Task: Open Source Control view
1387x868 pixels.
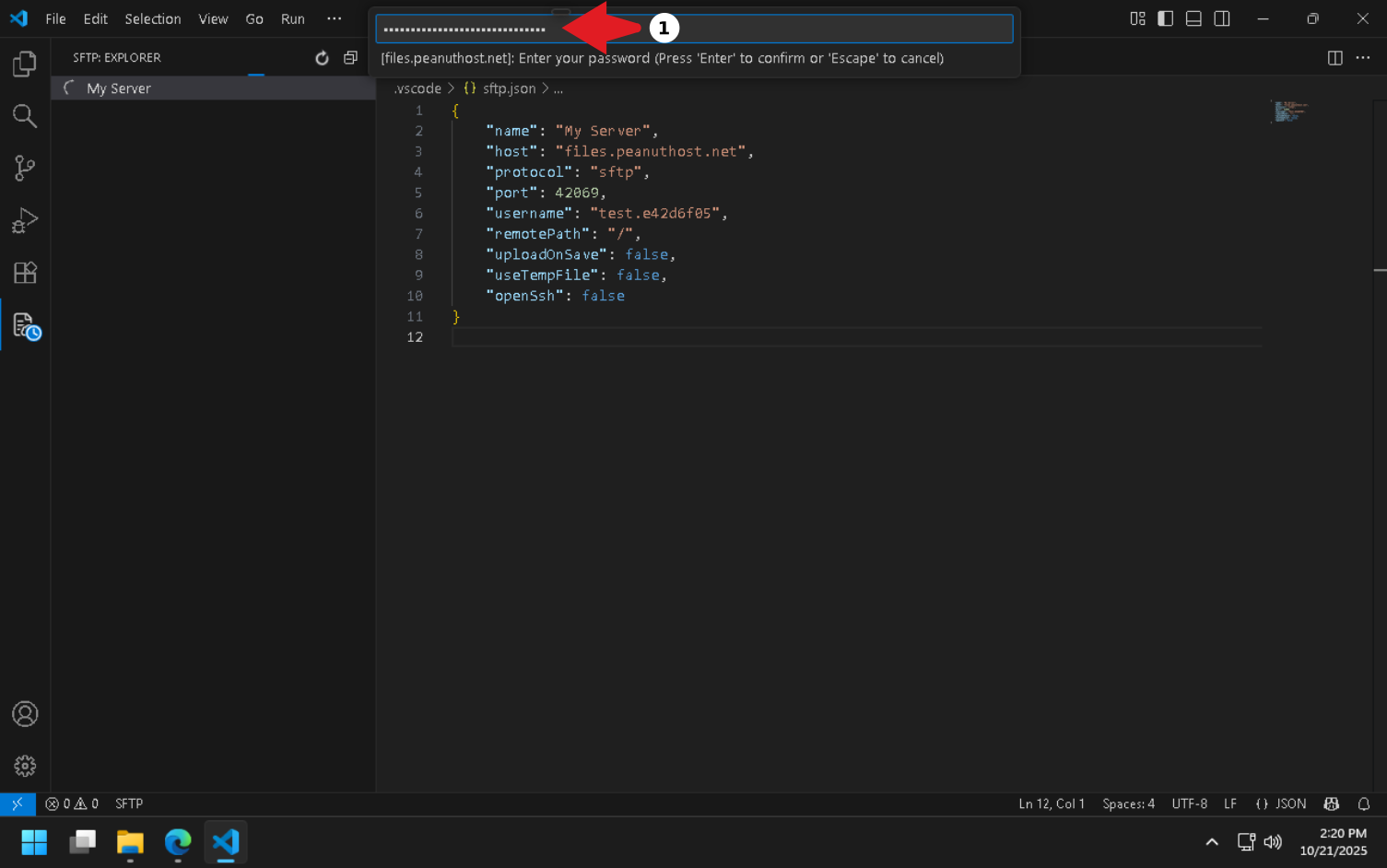Action: click(x=25, y=168)
